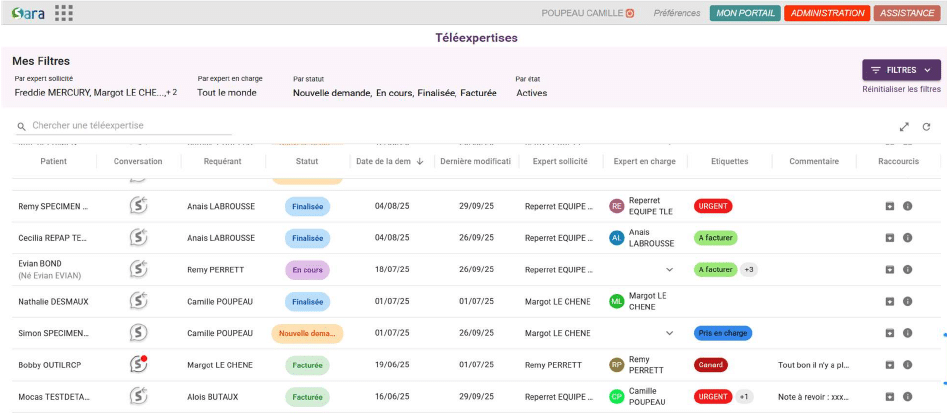Archive the Simon SPECIMEN row

pyautogui.click(x=889, y=333)
